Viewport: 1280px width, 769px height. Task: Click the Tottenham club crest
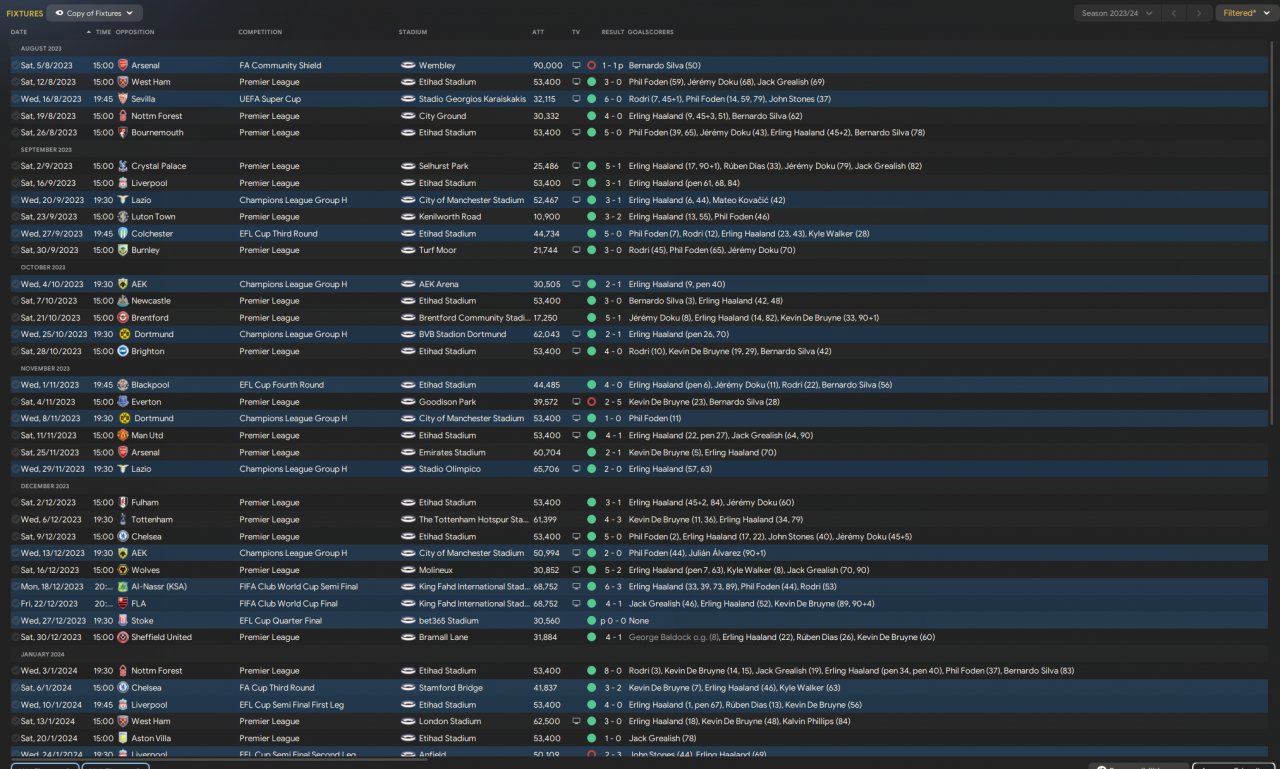click(x=122, y=520)
